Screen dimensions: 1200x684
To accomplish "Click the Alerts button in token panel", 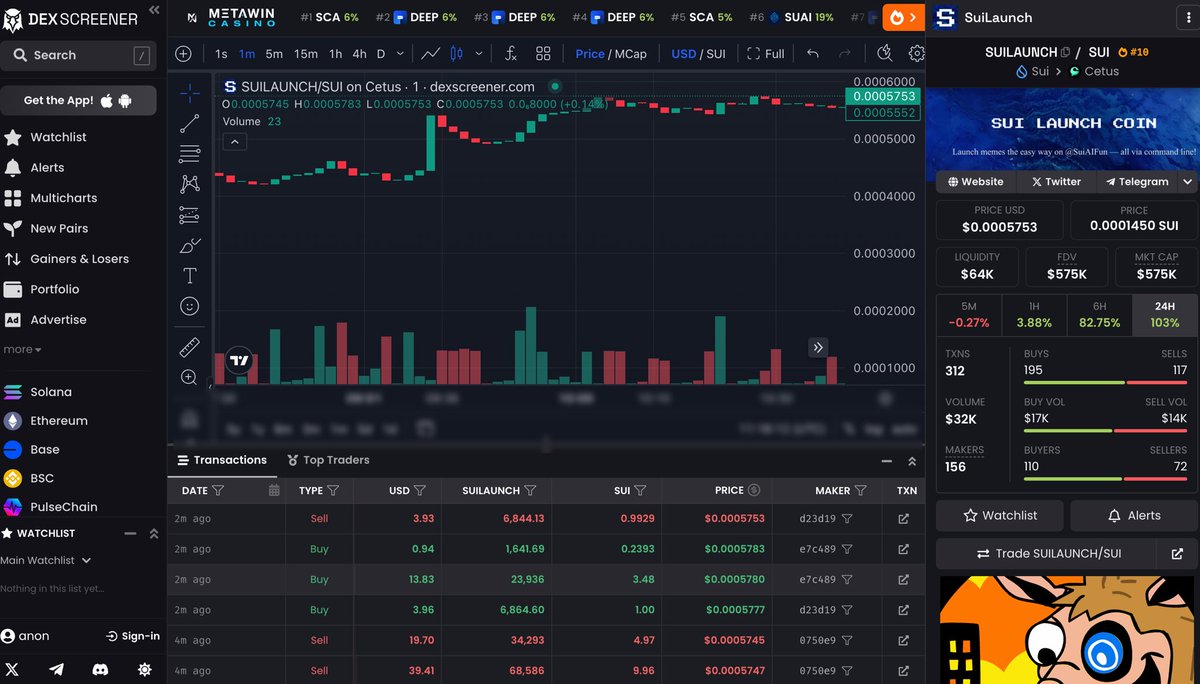I will click(x=1134, y=515).
